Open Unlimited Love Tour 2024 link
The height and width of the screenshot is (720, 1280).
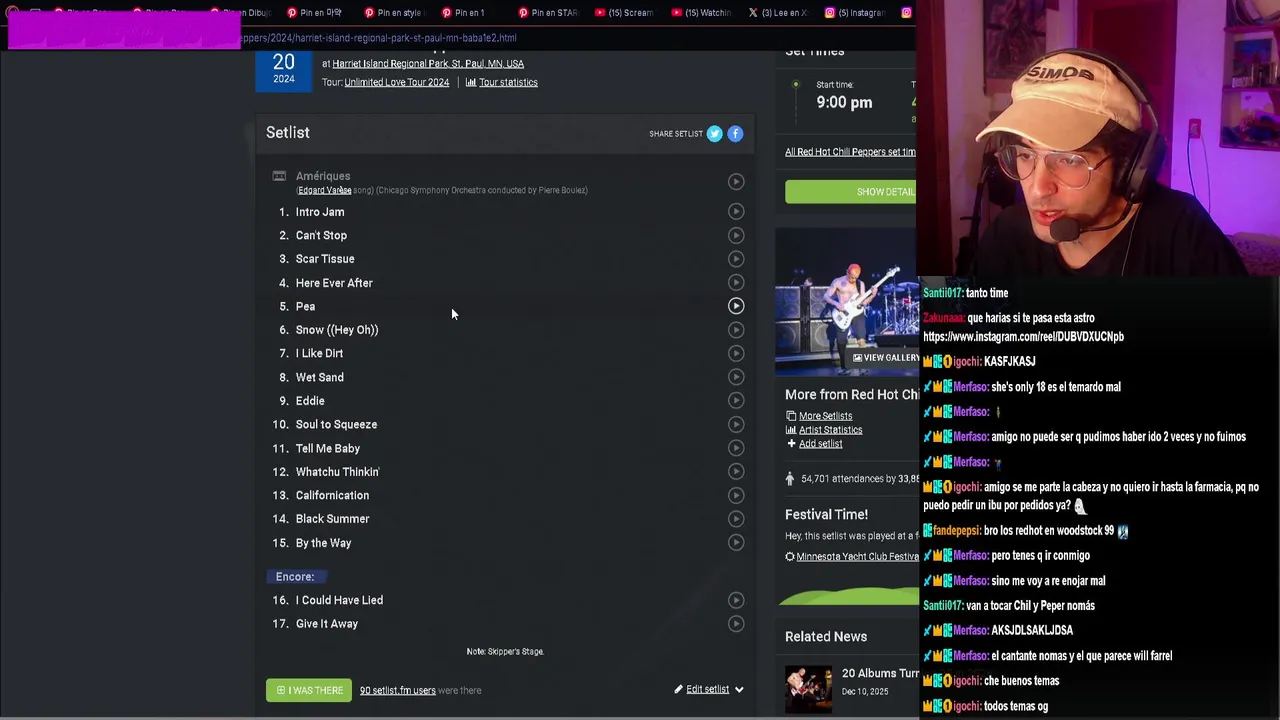(x=397, y=82)
